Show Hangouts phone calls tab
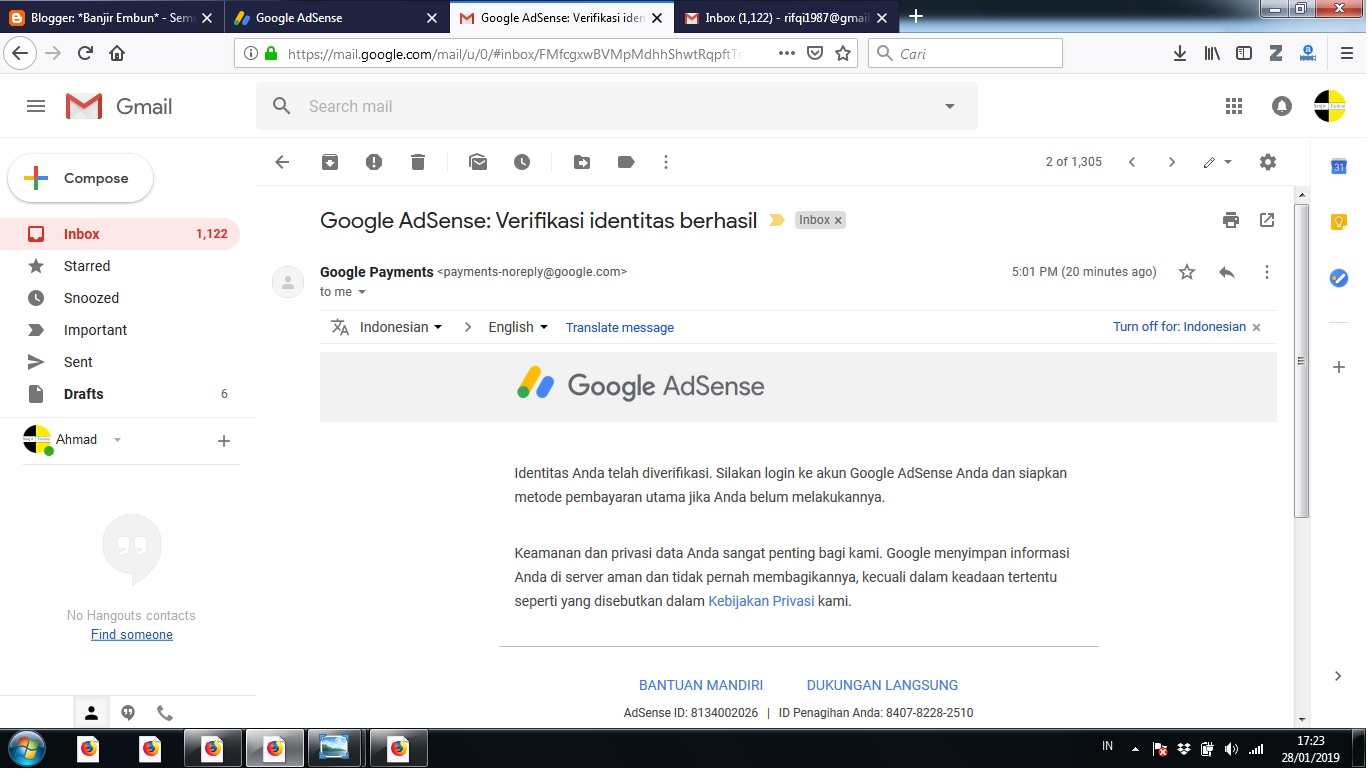Image resolution: width=1368 pixels, height=776 pixels. [x=165, y=713]
